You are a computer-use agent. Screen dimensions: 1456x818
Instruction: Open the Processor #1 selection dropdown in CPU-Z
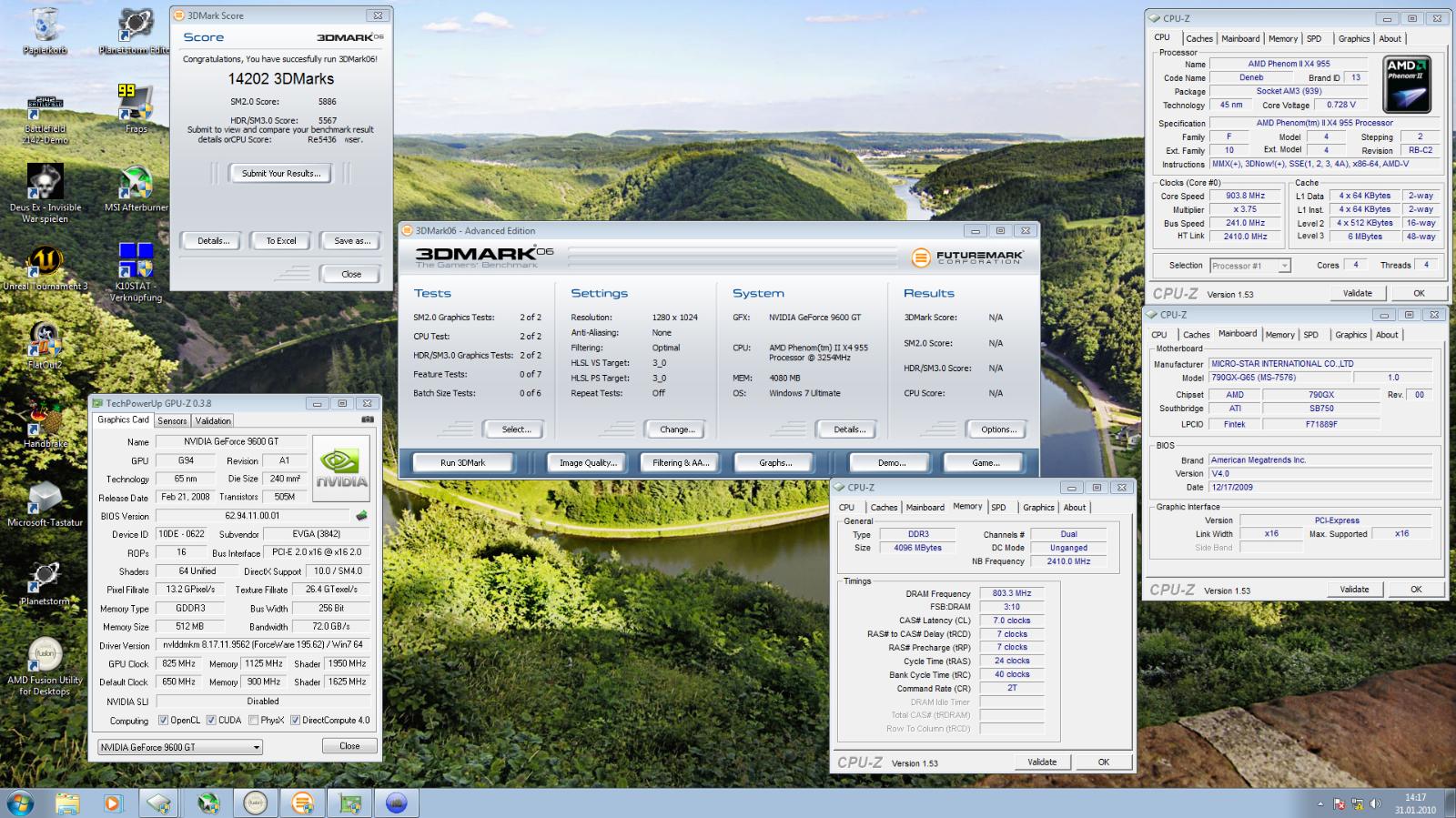1250,266
